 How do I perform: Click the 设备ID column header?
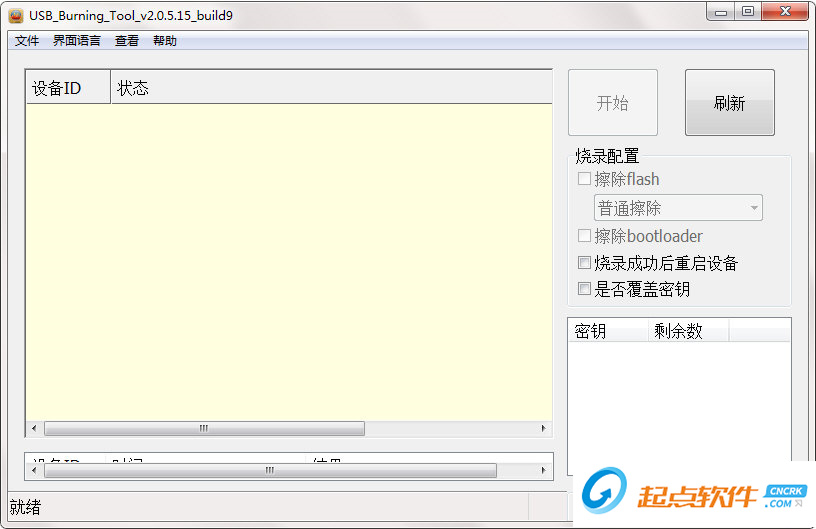68,87
